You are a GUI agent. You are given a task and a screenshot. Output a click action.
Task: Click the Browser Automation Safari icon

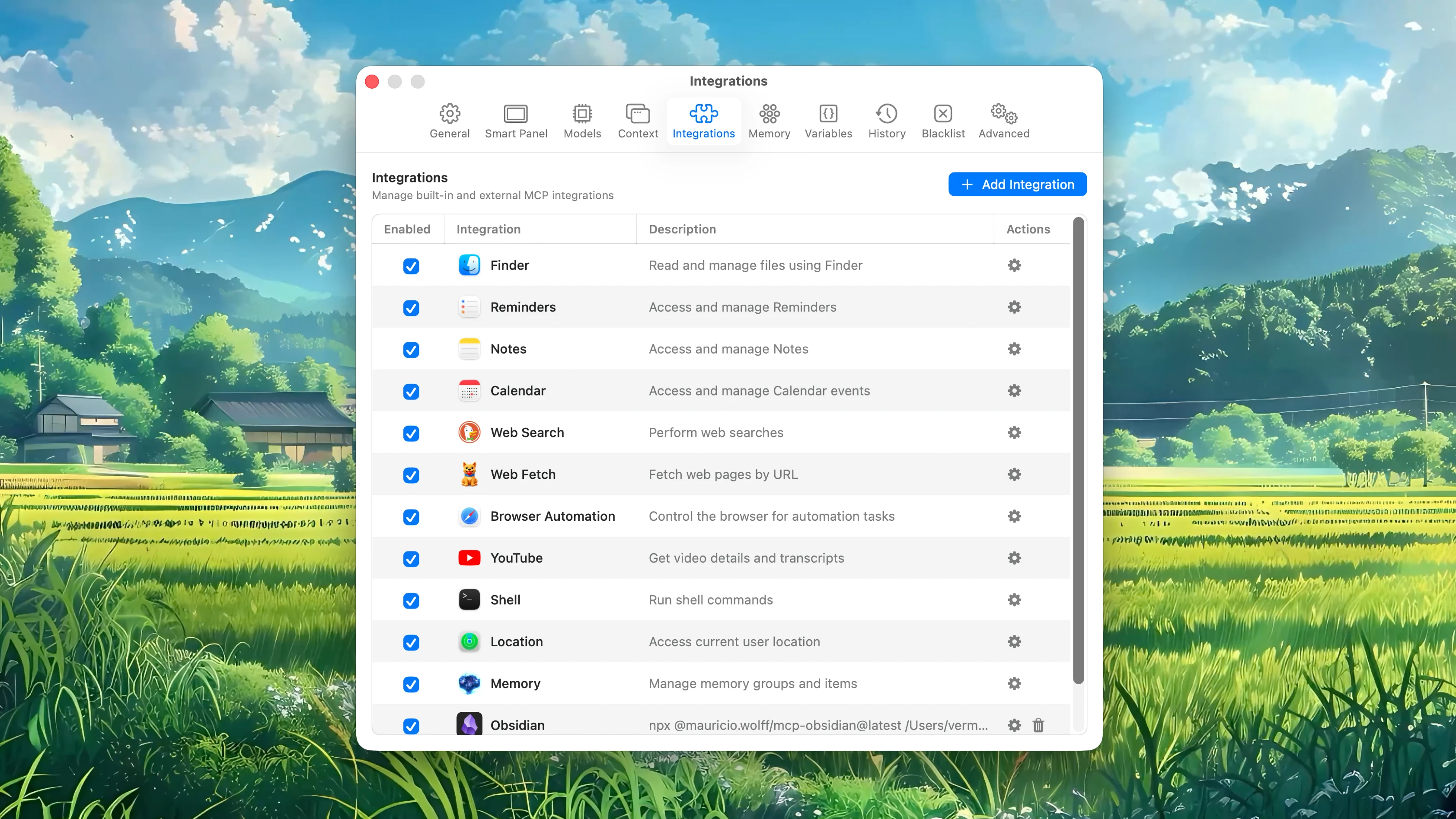point(469,516)
